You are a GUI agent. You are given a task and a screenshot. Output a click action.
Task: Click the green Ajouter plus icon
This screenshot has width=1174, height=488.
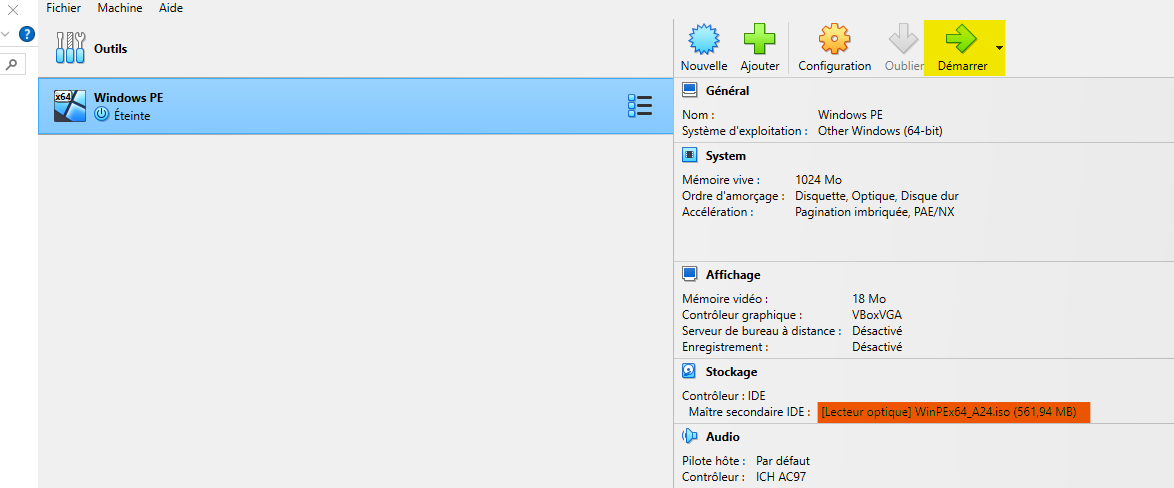[x=760, y=40]
